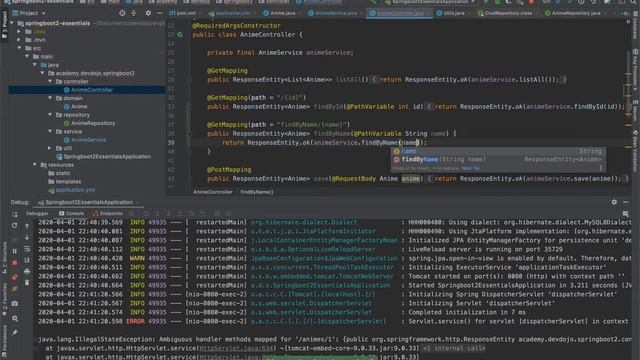The height and width of the screenshot is (360, 640).
Task: Open the Project view dropdown
Action: [x=29, y=13]
